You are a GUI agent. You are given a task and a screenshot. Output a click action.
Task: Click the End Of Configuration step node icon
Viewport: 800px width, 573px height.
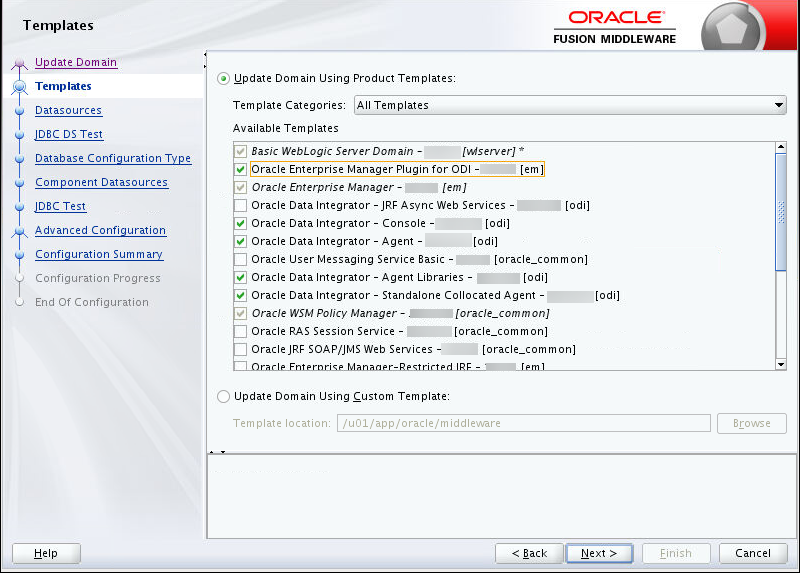[20, 303]
